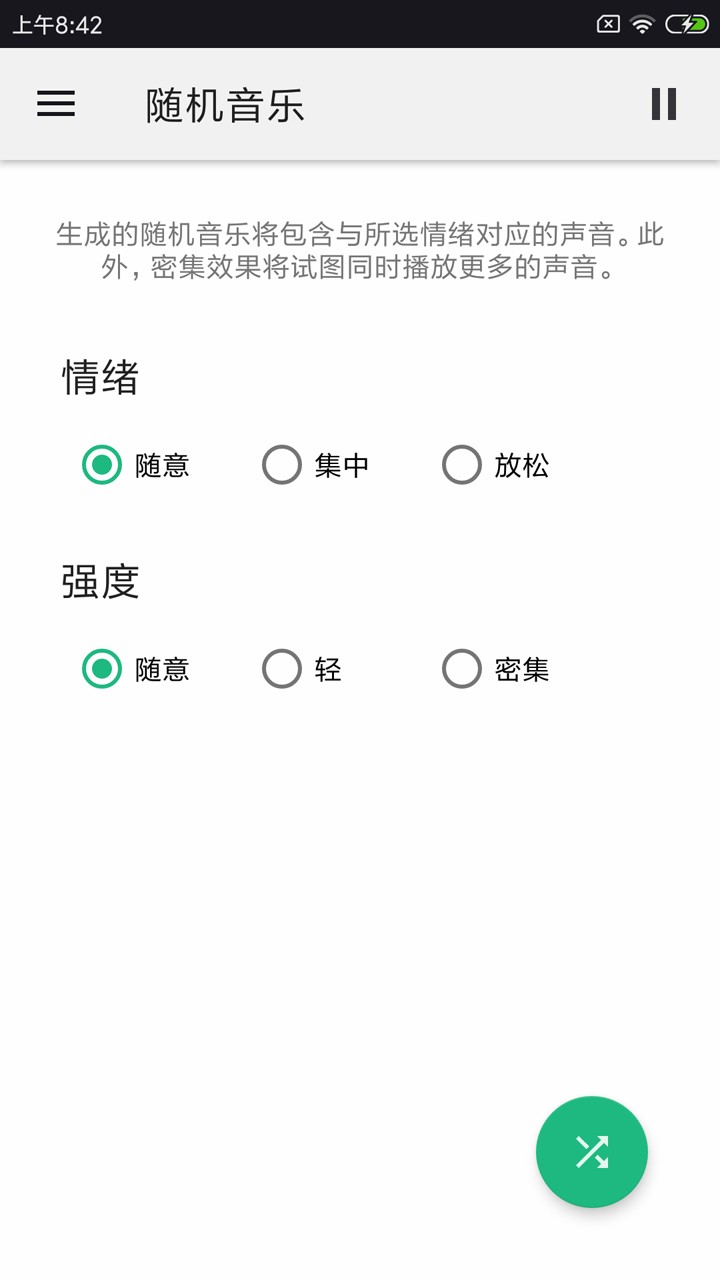Tap the 密集 text label
Viewport: 720px width, 1280px height.
[521, 669]
